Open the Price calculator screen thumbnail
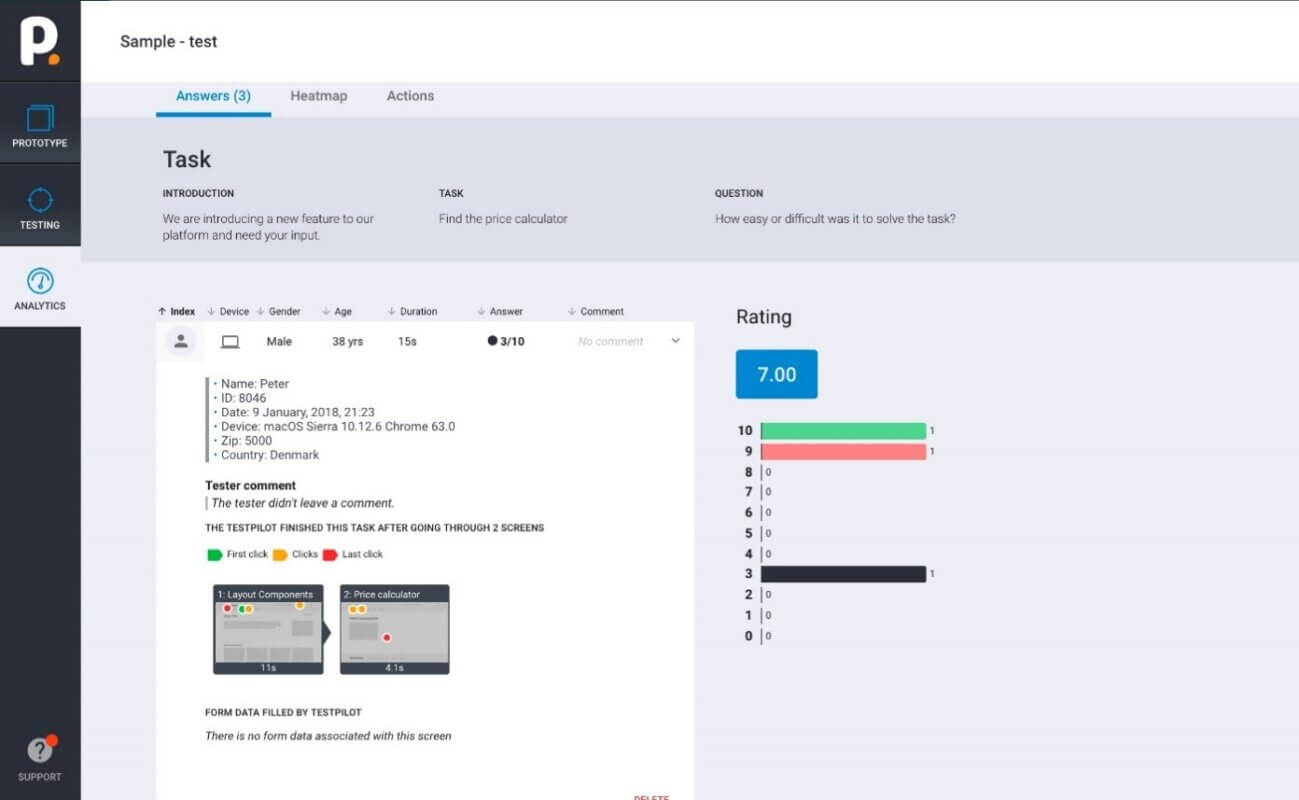 pos(394,629)
